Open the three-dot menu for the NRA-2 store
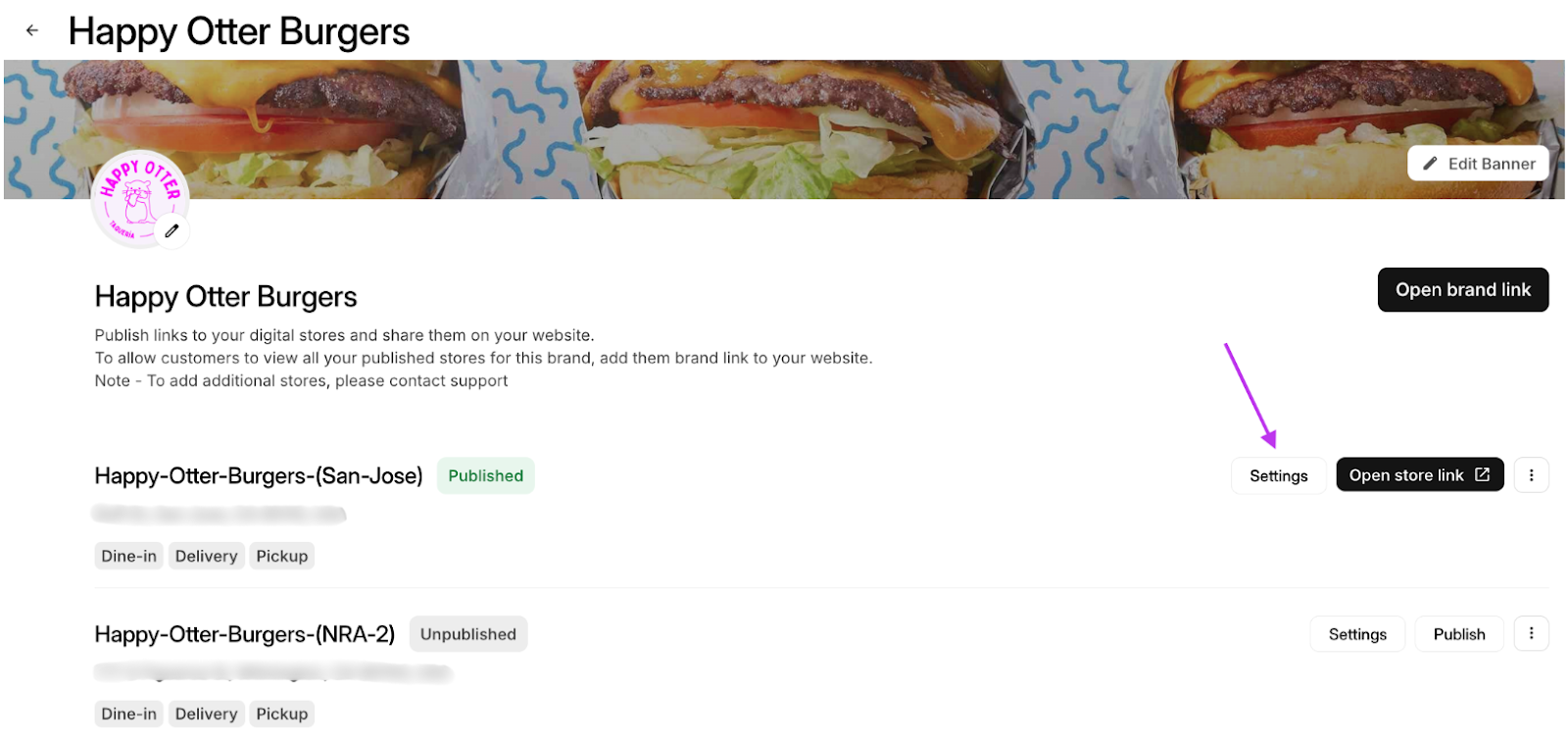Viewport: 1568px width, 742px height. [x=1531, y=633]
